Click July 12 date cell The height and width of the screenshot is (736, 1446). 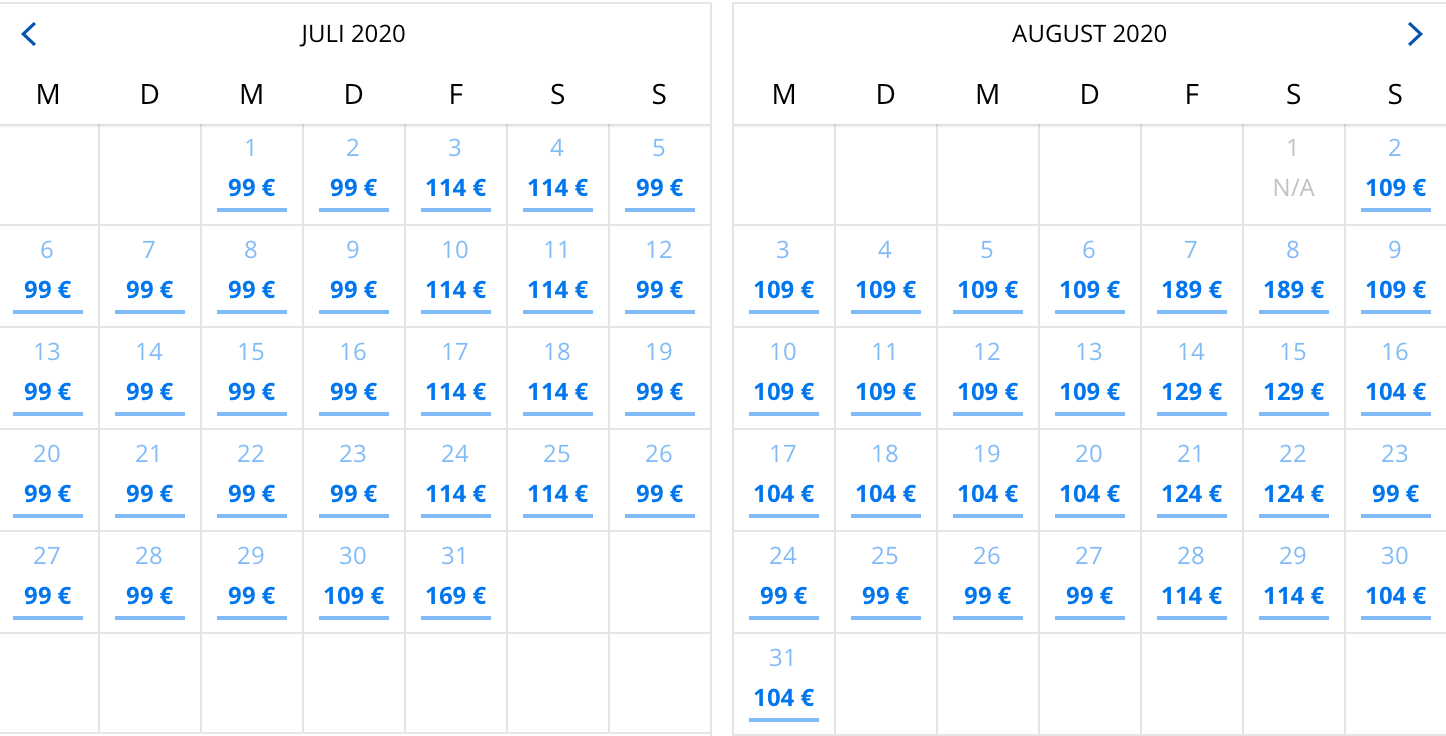659,277
